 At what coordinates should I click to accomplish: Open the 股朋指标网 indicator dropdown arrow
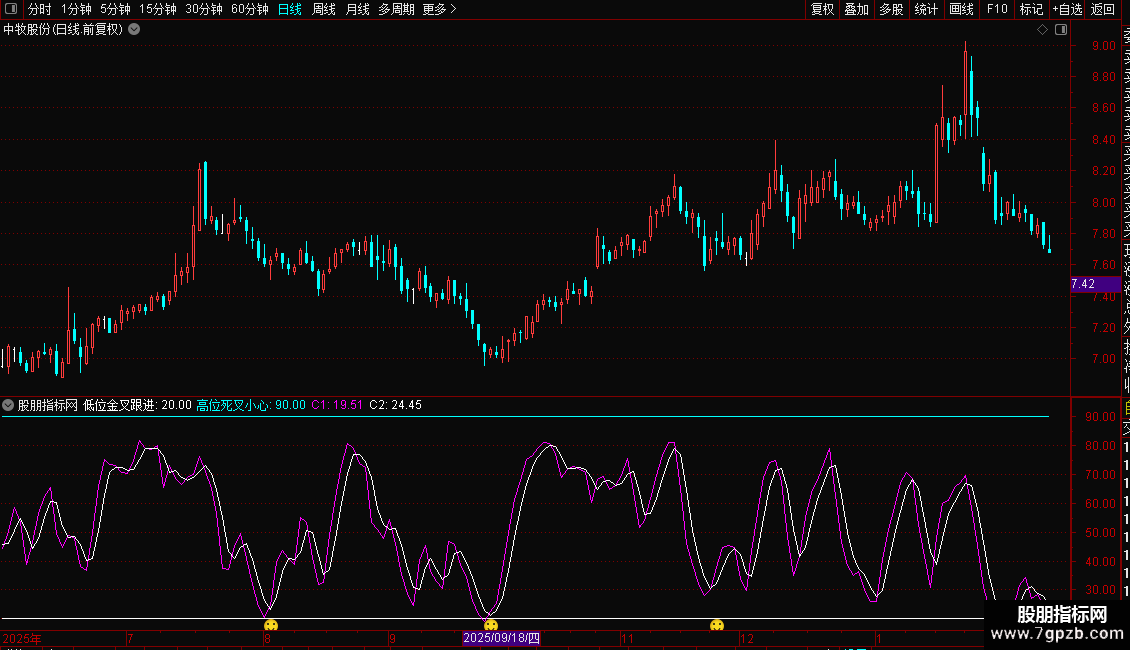pyautogui.click(x=9, y=405)
